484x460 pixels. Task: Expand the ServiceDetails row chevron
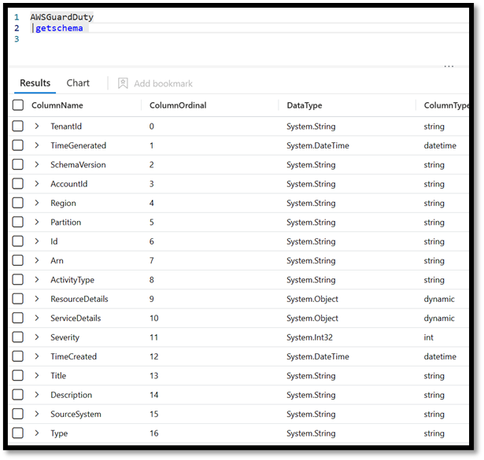tap(37, 318)
